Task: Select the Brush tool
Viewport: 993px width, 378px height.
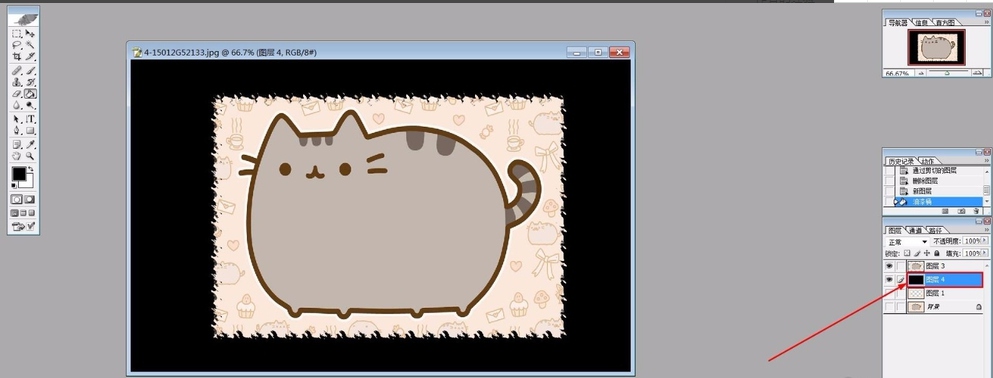Action: 29,70
